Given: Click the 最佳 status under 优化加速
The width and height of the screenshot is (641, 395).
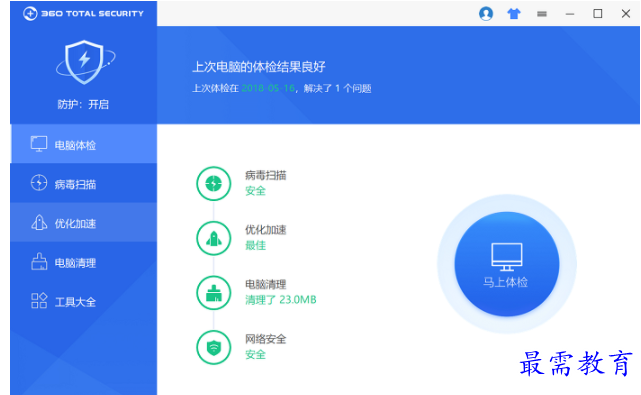Looking at the screenshot, I should coord(255,245).
